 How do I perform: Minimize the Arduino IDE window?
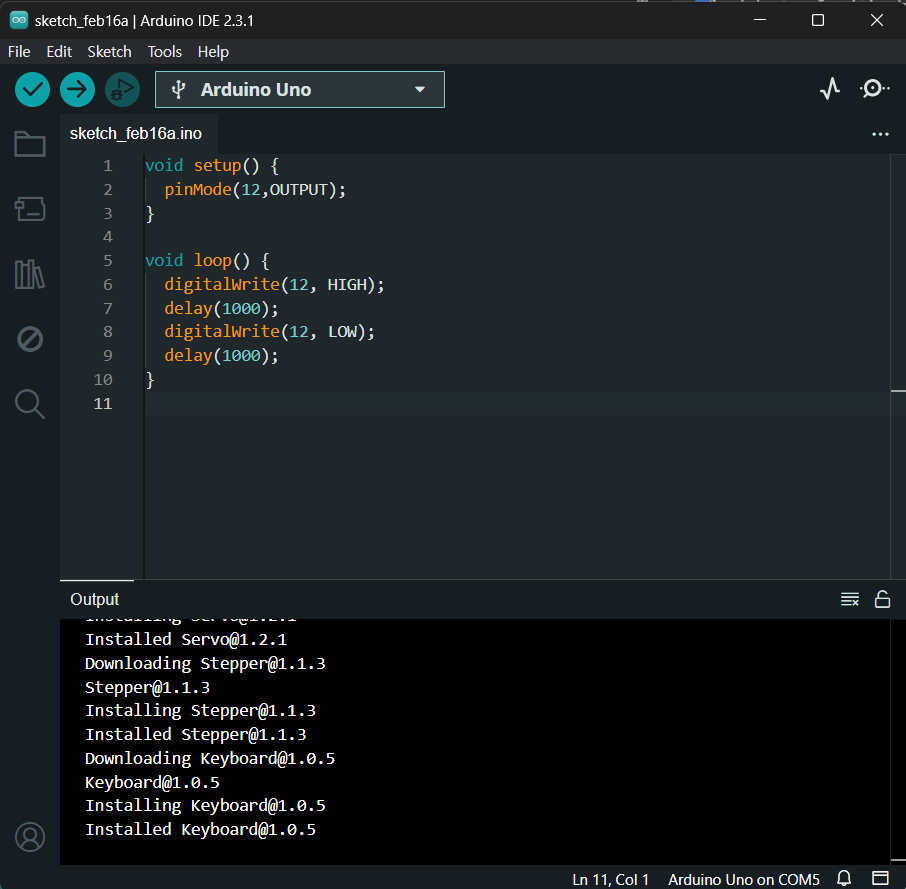[x=760, y=20]
